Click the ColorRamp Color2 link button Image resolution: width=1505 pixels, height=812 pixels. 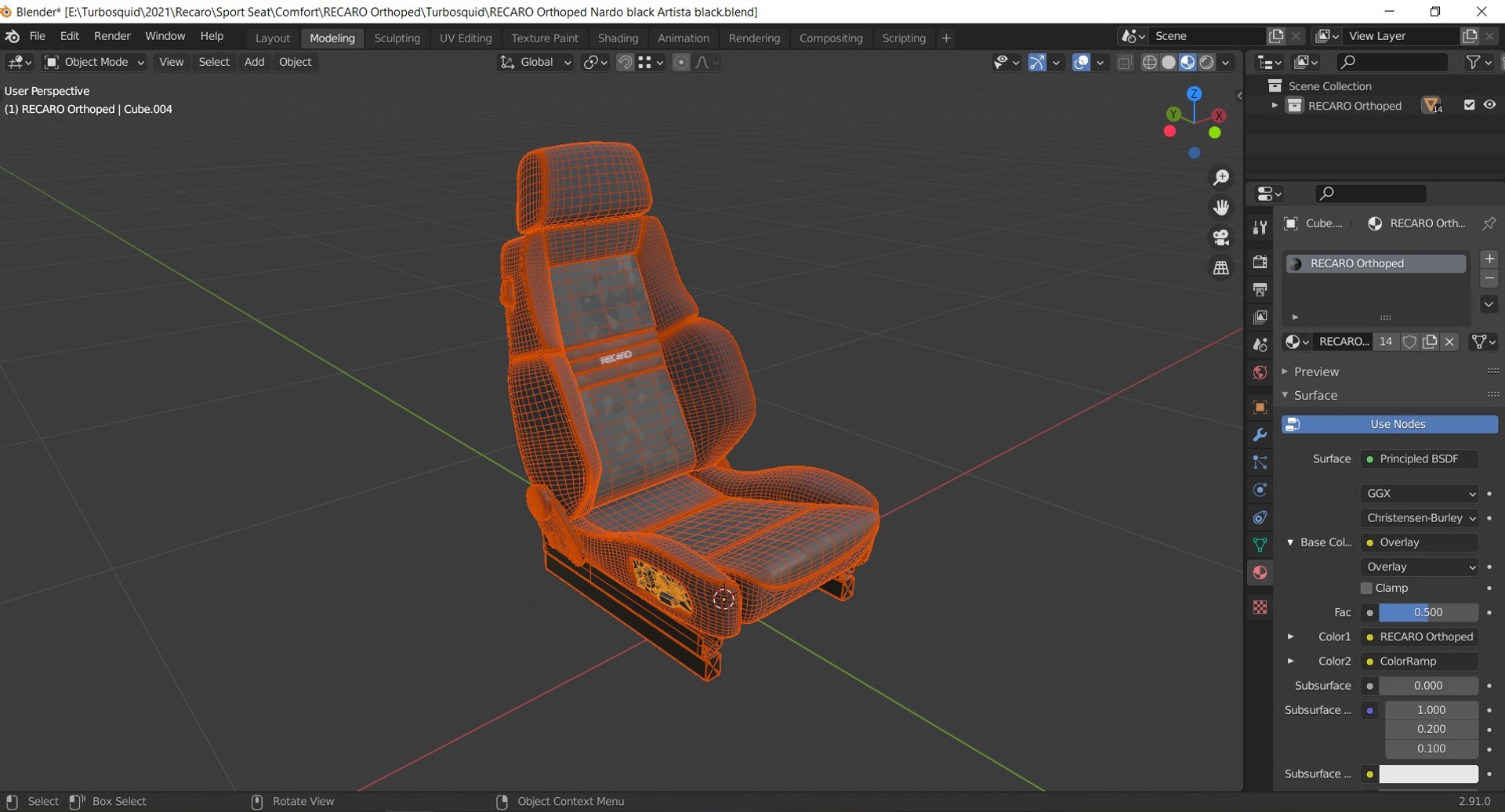pyautogui.click(x=1420, y=662)
